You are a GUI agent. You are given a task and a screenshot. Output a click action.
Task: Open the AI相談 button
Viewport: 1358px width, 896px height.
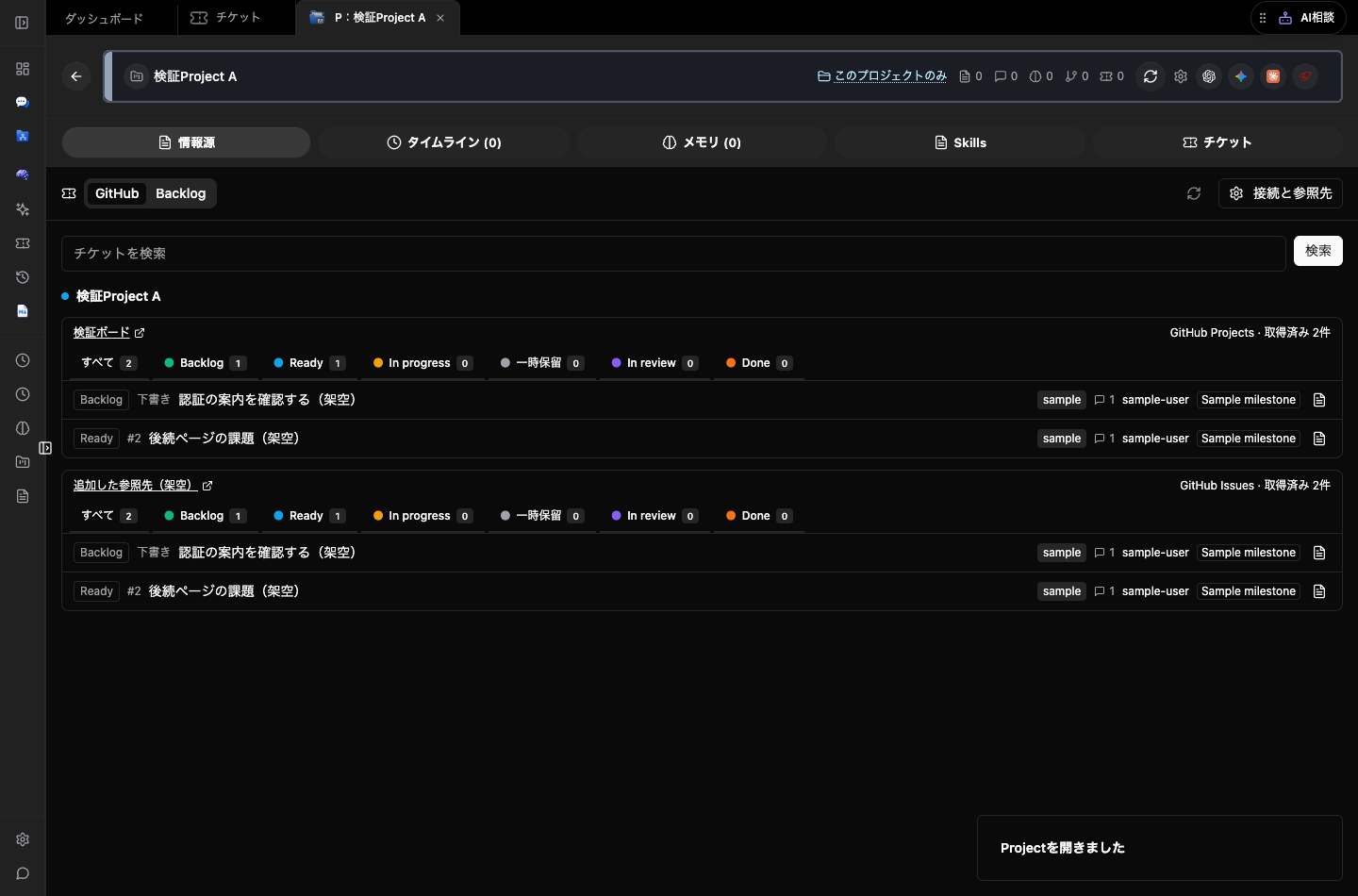[x=1298, y=18]
